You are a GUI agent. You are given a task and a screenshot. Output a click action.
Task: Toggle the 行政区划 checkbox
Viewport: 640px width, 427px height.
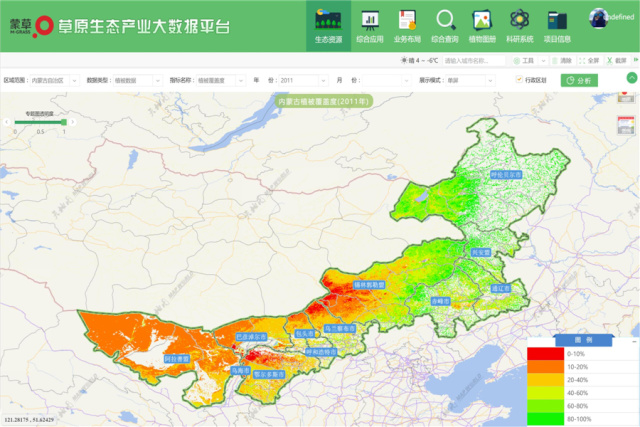(518, 79)
